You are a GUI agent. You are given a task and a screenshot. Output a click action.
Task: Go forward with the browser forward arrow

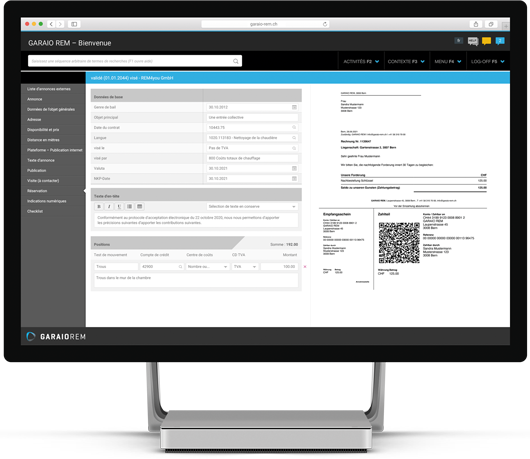[60, 24]
